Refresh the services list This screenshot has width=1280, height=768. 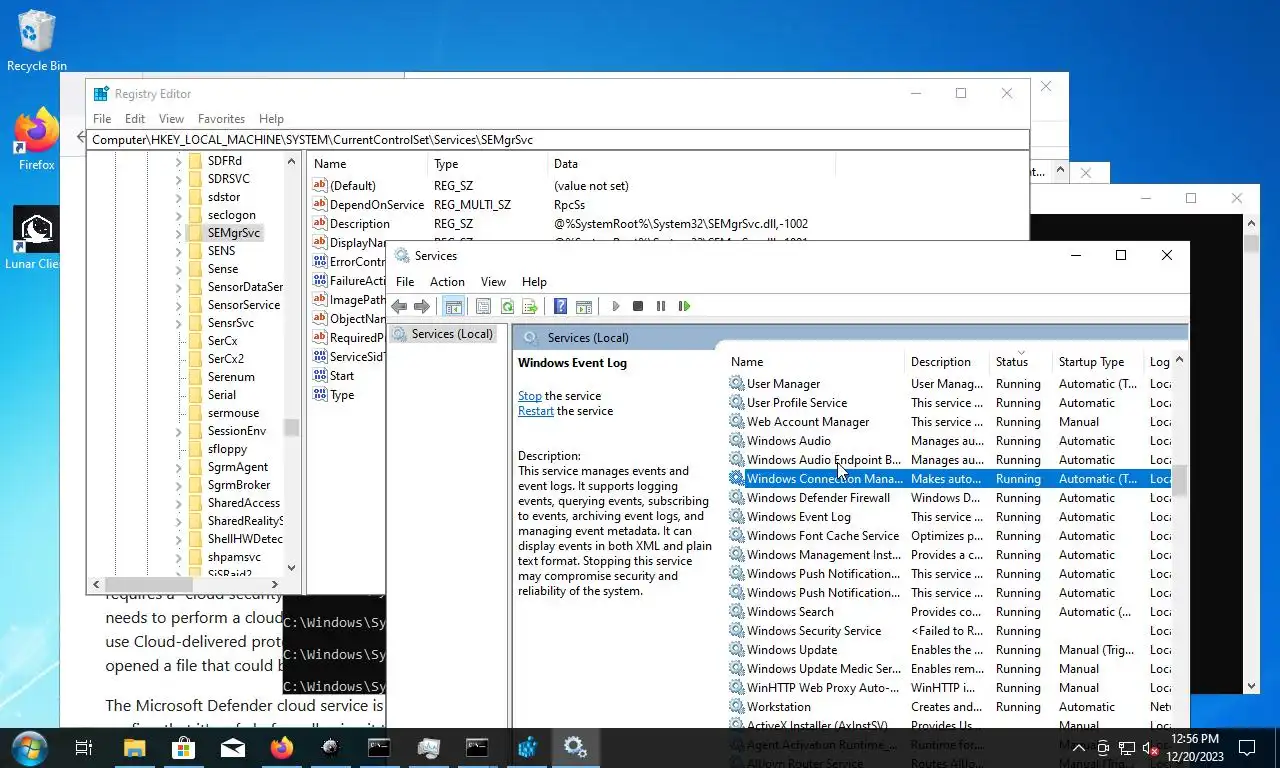[x=507, y=306]
